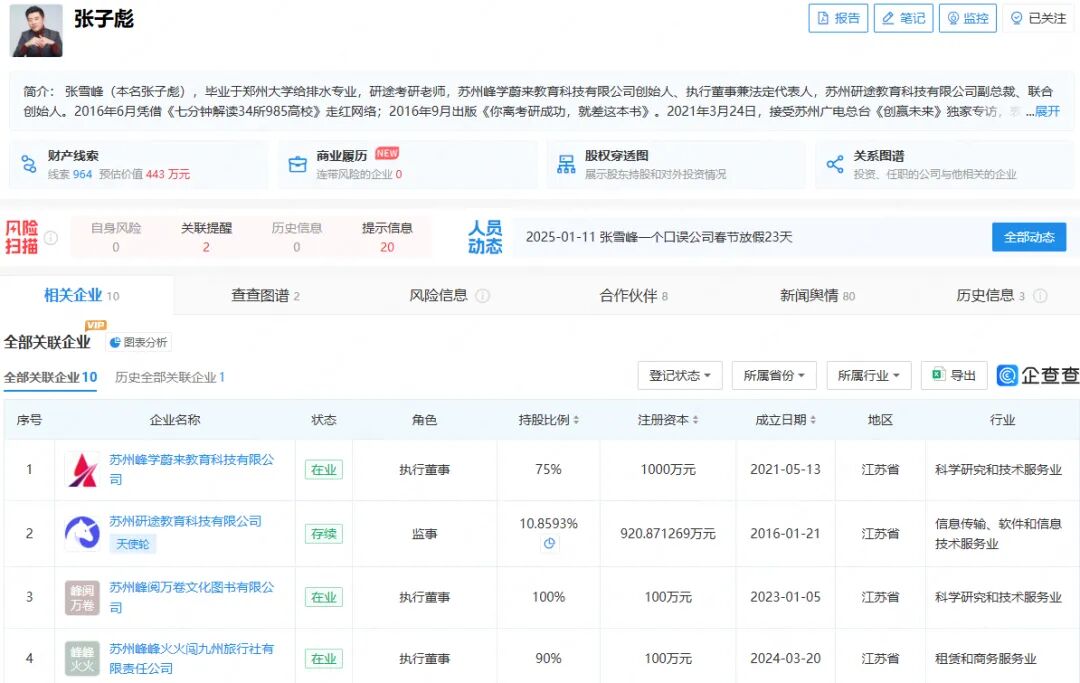Switch to the 风险信息 tab
The width and height of the screenshot is (1080, 683).
coord(449,295)
